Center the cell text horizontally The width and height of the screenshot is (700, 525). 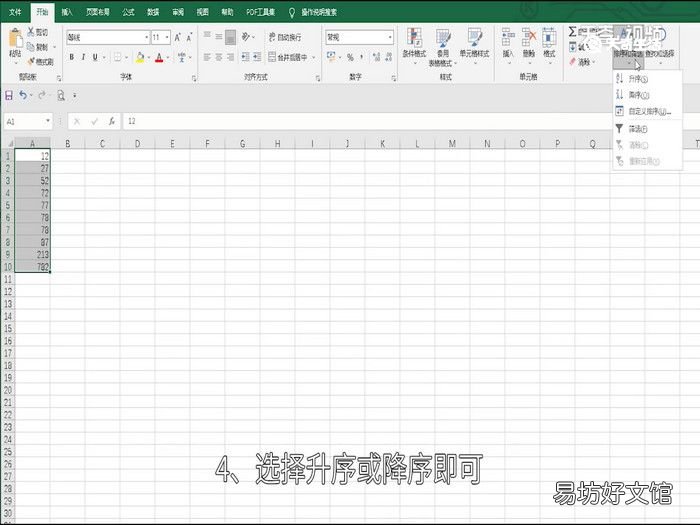click(x=219, y=57)
